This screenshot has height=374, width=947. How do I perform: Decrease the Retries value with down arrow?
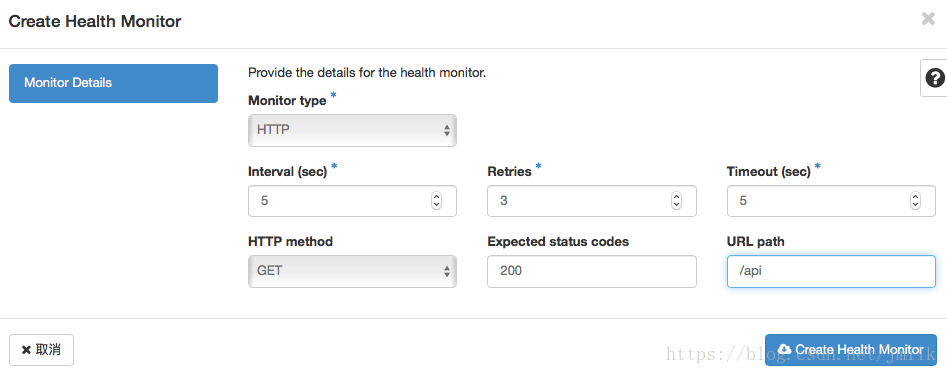point(676,205)
